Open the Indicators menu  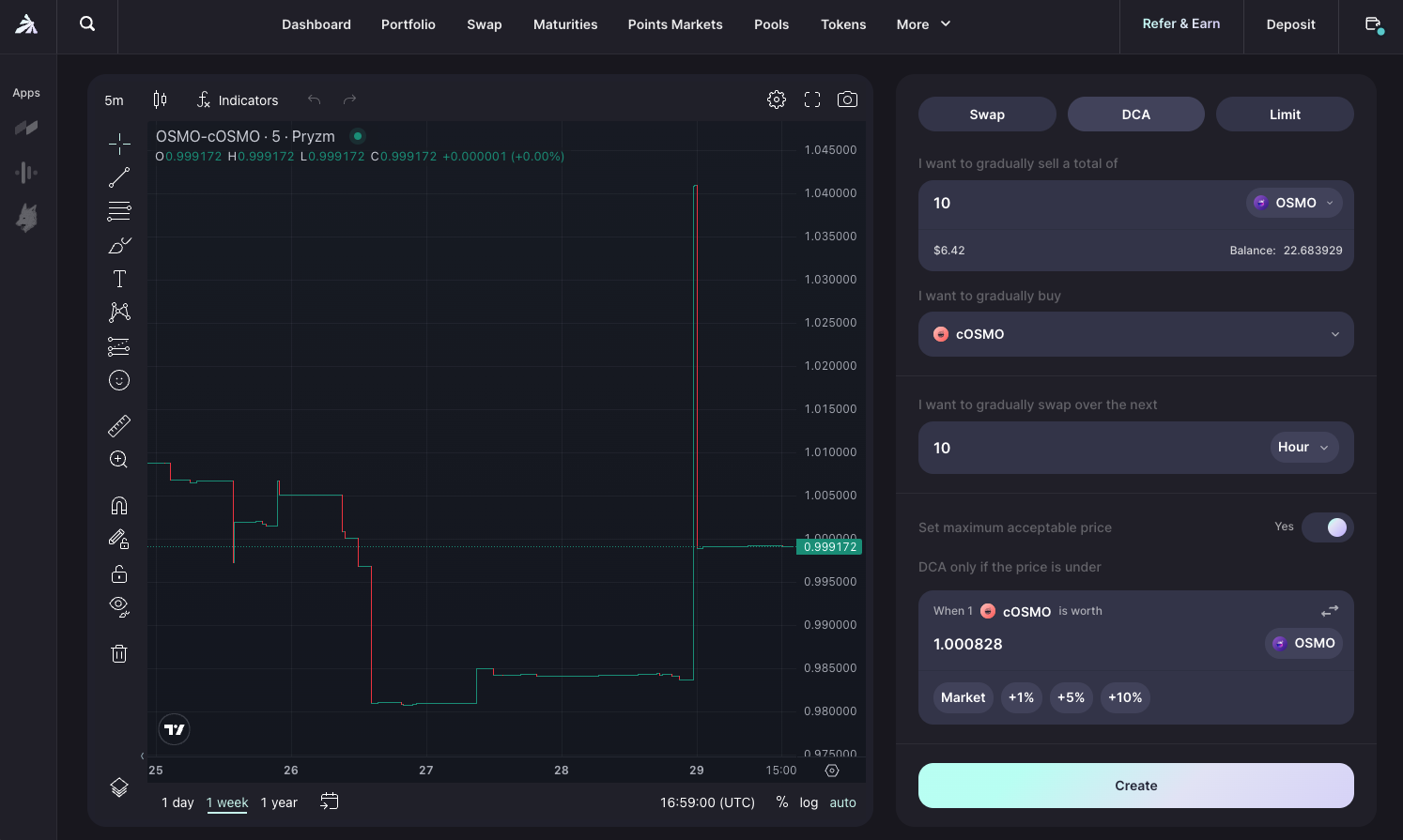pyautogui.click(x=238, y=99)
